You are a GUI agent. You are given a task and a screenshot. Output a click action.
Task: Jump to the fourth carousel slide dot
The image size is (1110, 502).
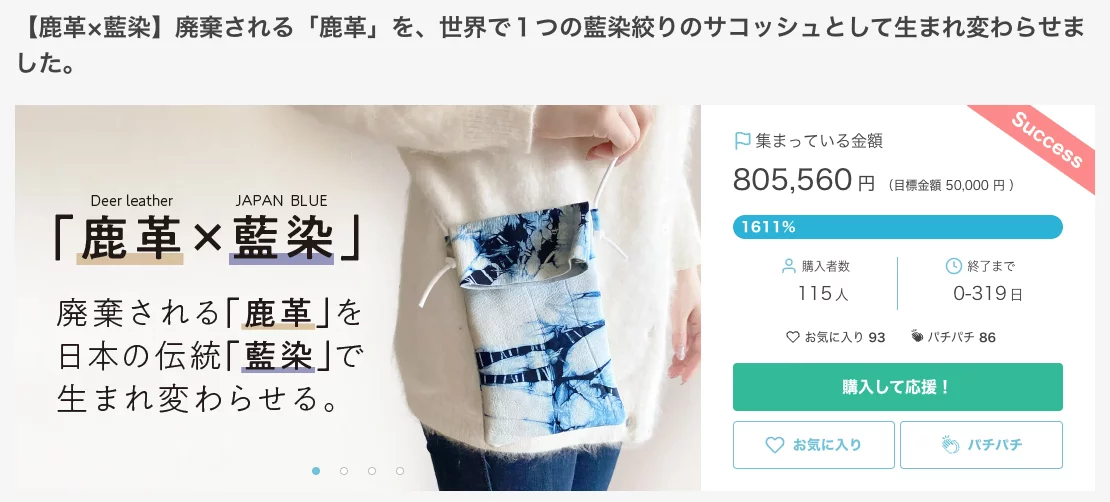[400, 471]
